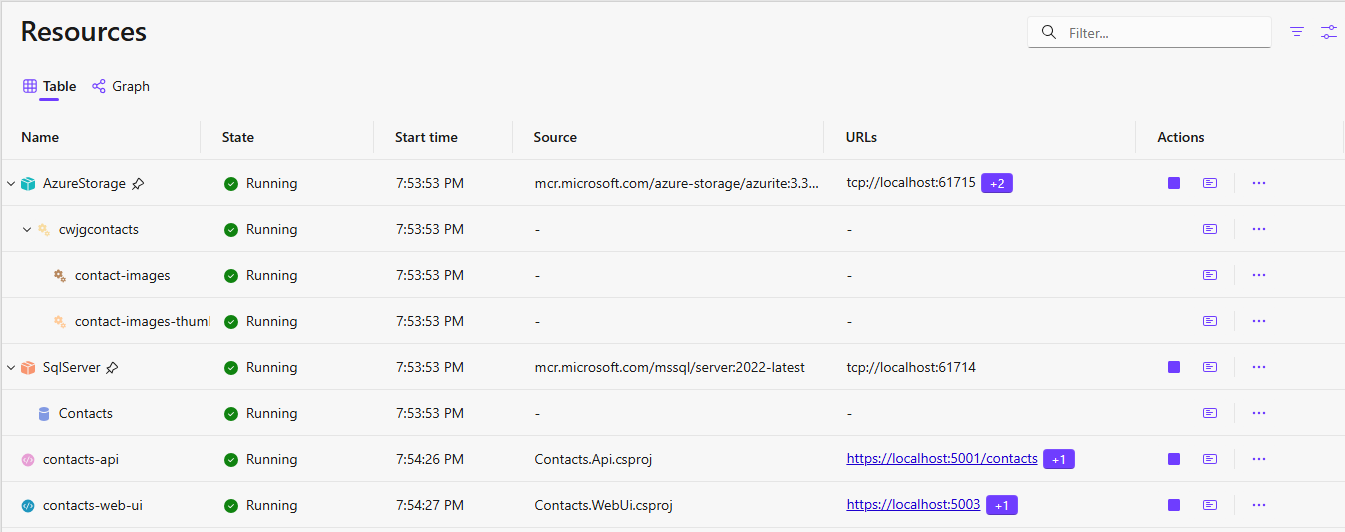Click the contacts-api project icon
Screen dimensions: 1345x532
(x=28, y=460)
